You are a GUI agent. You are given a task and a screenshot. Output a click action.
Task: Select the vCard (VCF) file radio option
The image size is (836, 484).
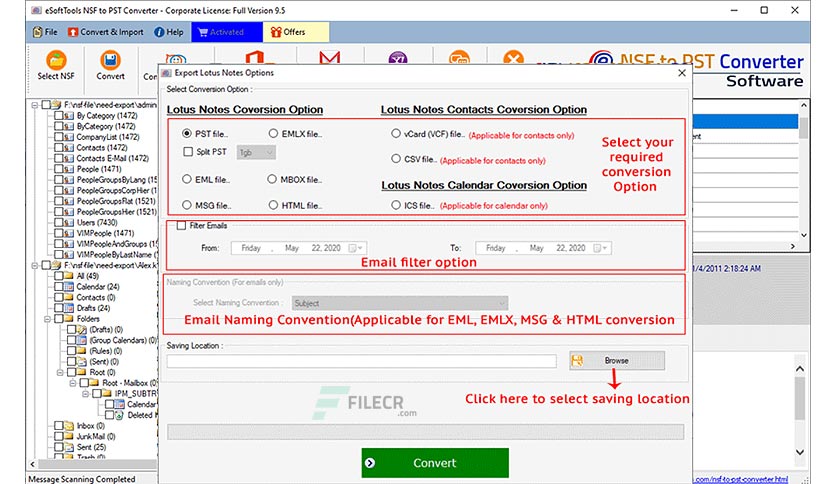coord(396,133)
